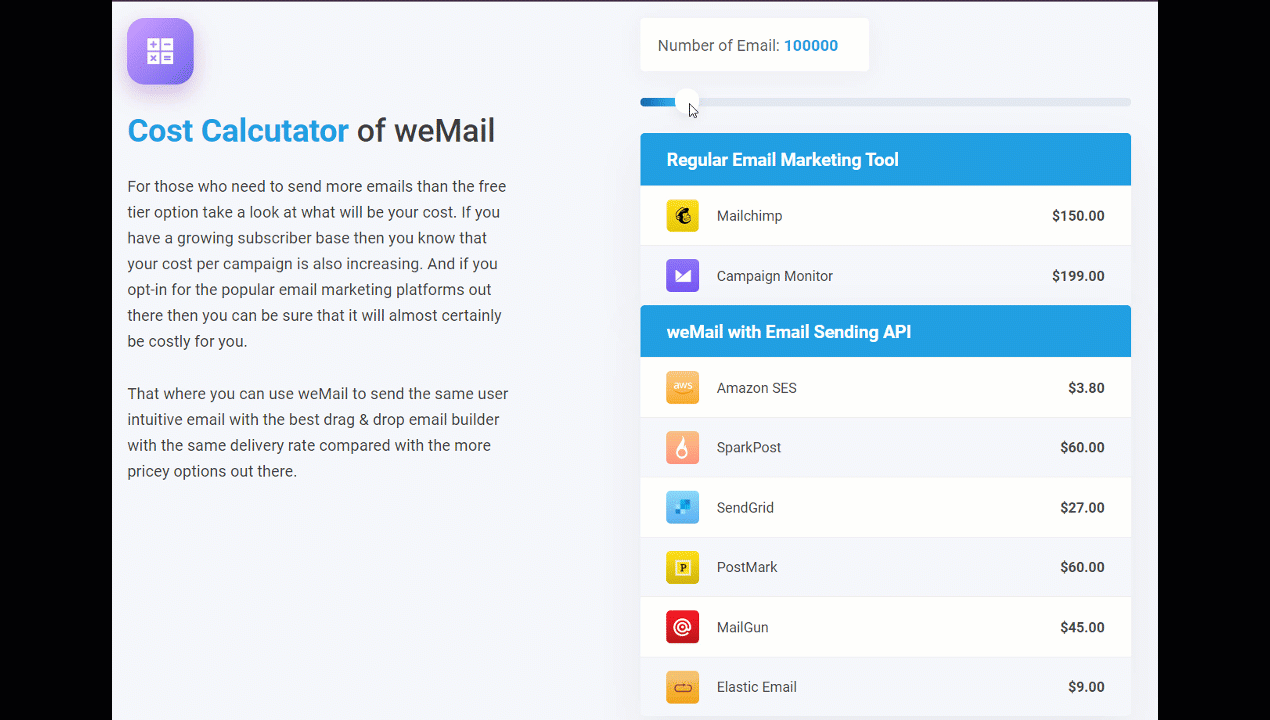The image size is (1270, 720).
Task: Click the Amazon SES $3.80 price label
Action: click(1086, 387)
